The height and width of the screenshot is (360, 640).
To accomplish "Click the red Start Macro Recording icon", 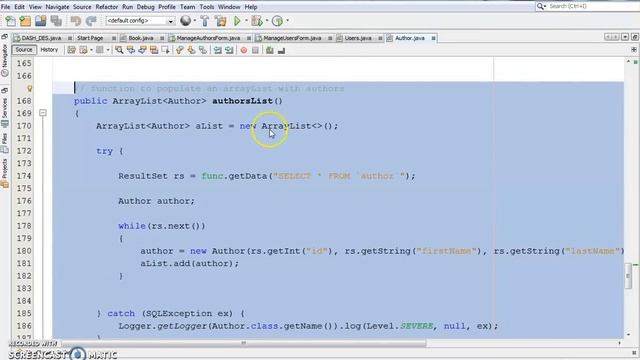I will 244,50.
